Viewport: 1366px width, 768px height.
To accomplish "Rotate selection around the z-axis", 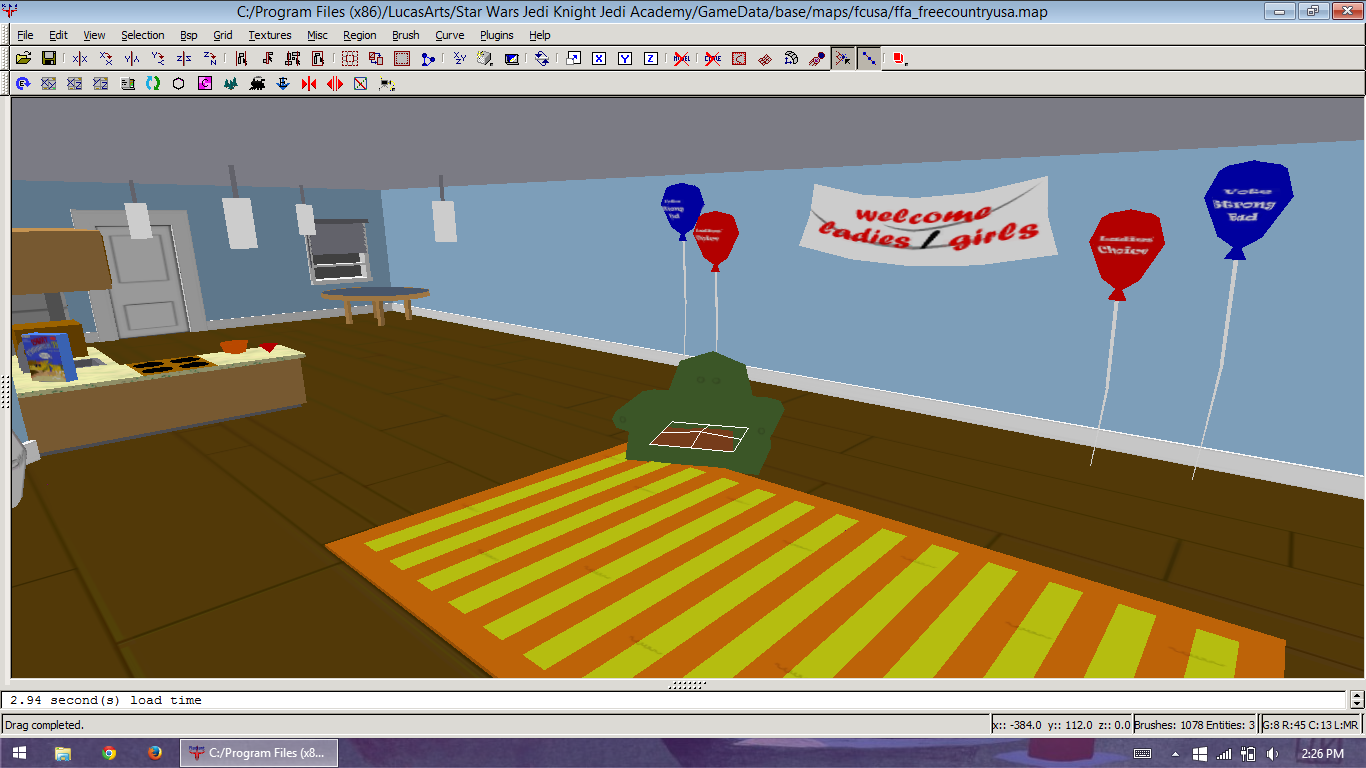I will click(x=210, y=59).
